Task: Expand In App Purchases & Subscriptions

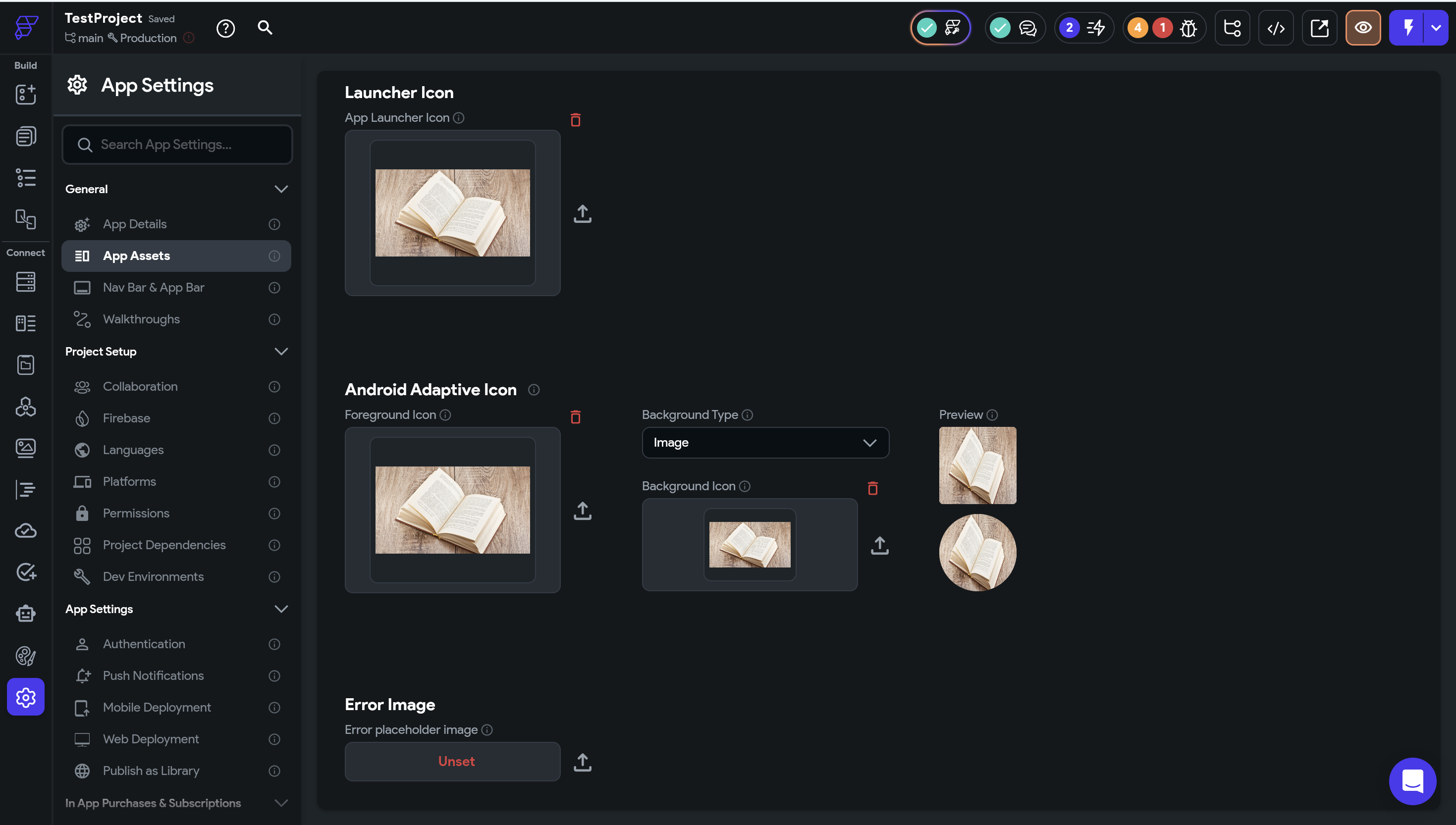Action: [281, 803]
